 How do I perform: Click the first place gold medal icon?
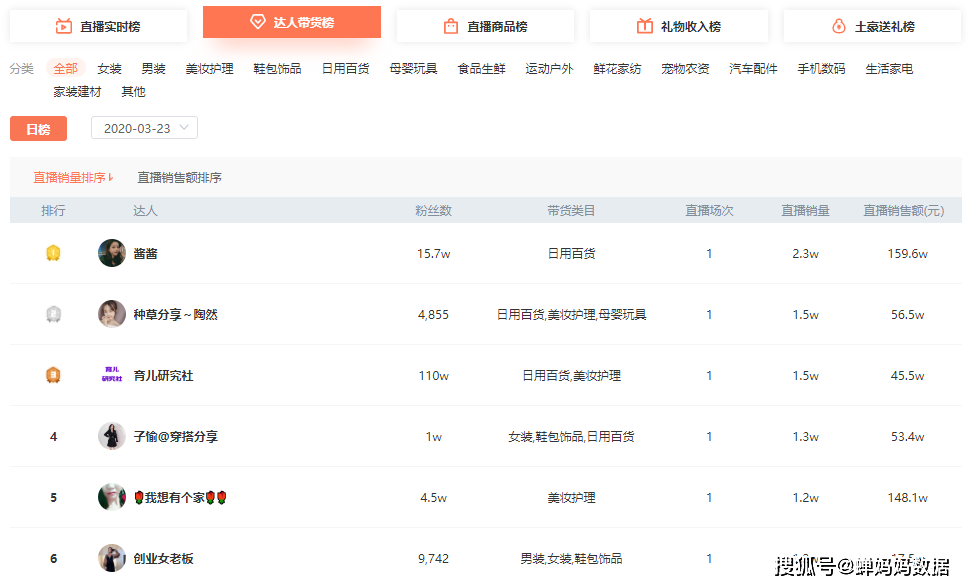[x=54, y=253]
